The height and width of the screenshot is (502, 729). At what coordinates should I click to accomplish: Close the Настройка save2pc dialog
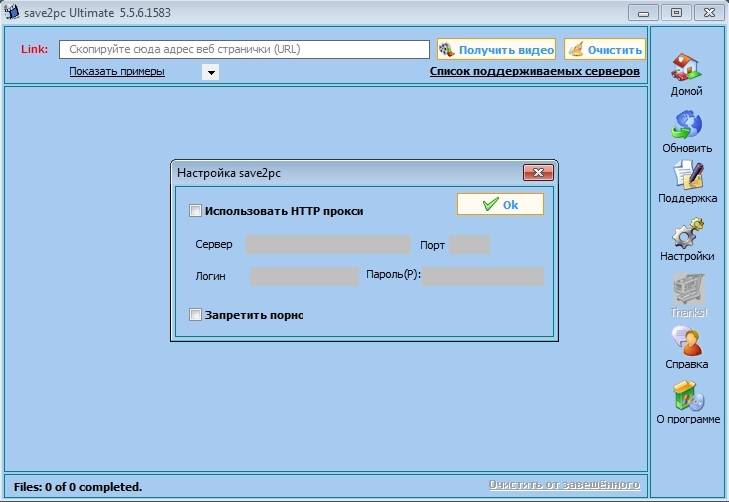(538, 172)
